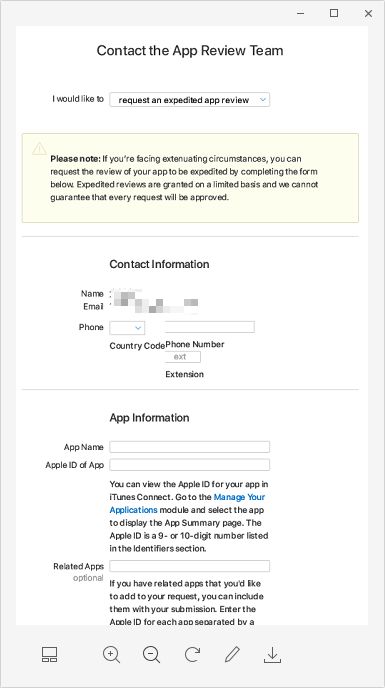Click into the Phone Number field

[210, 327]
